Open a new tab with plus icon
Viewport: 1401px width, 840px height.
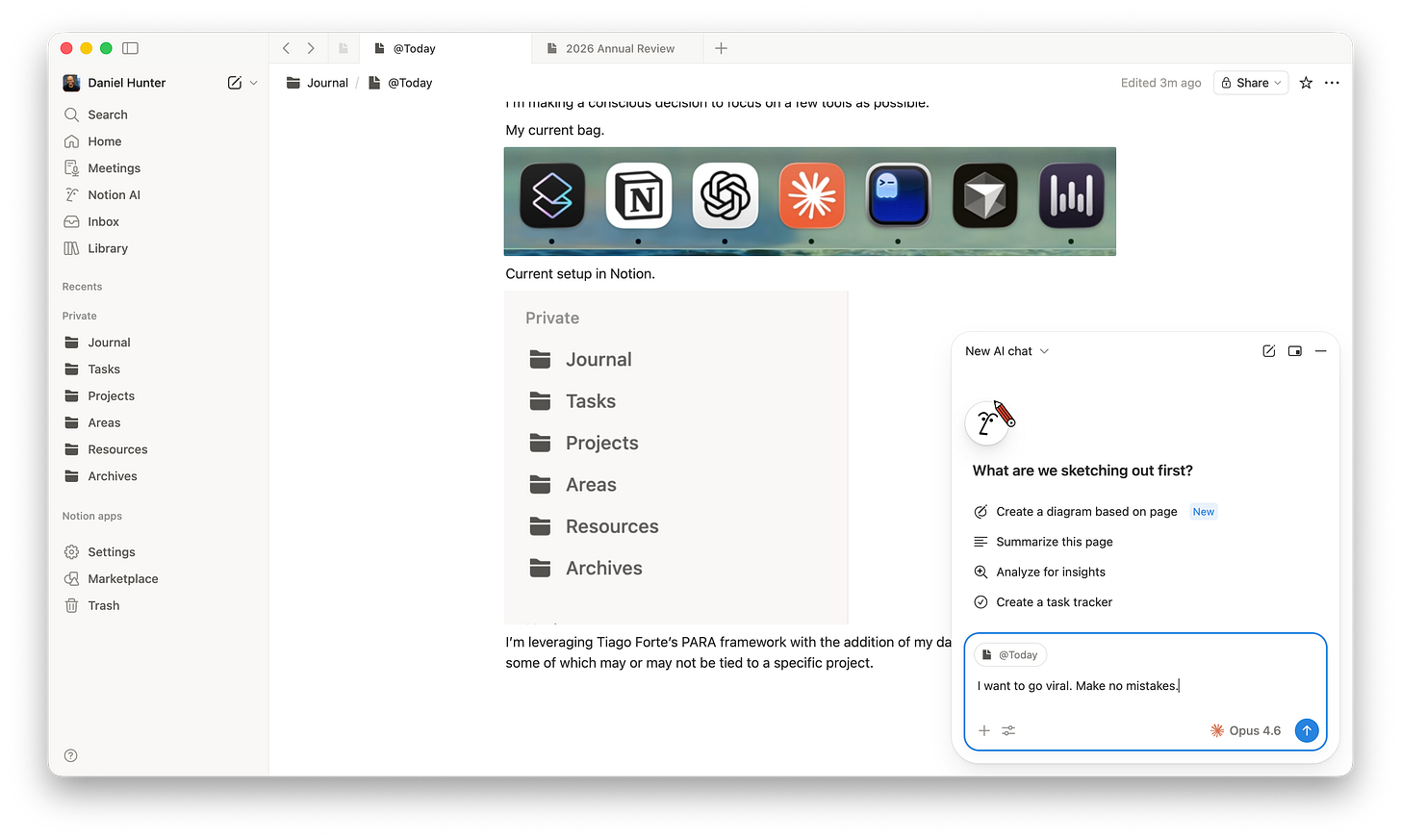(721, 48)
